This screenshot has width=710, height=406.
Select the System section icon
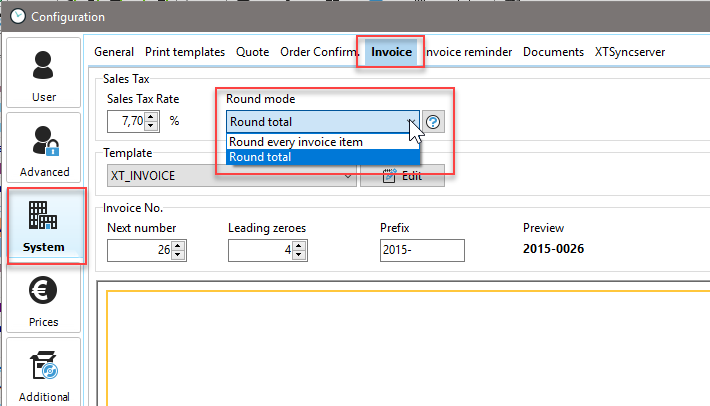(x=44, y=224)
